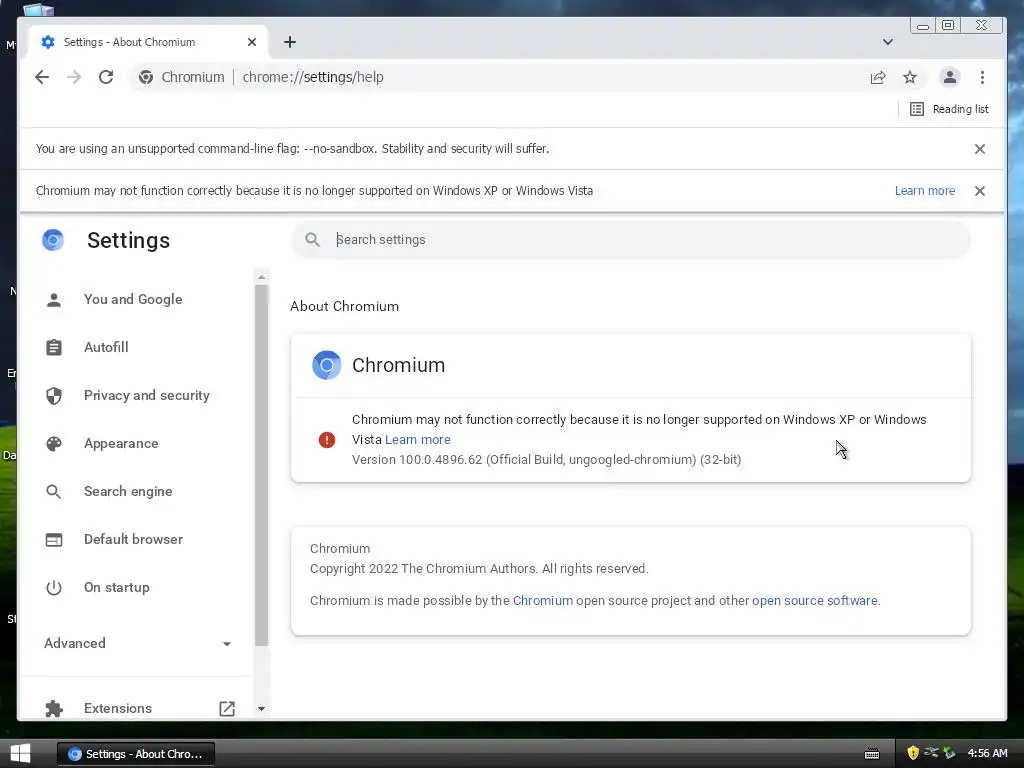The width and height of the screenshot is (1024, 768).
Task: Close the Settings - About Chromium tab
Action: coord(252,42)
